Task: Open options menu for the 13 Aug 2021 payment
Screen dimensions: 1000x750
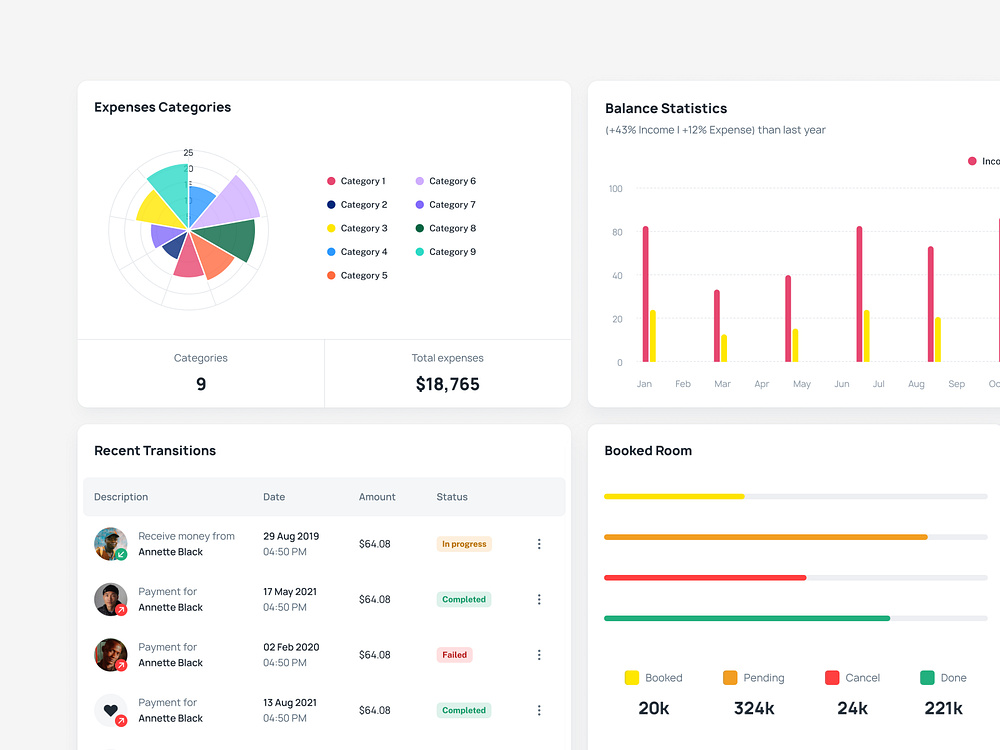Action: click(539, 710)
